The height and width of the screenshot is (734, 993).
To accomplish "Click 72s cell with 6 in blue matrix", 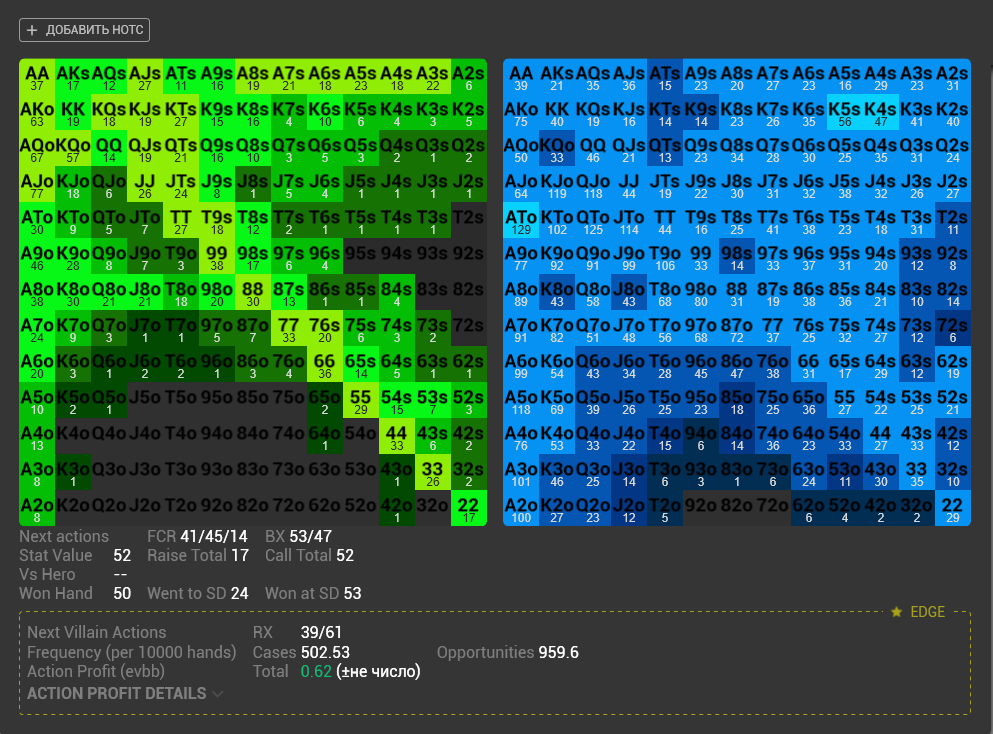I will pyautogui.click(x=952, y=328).
